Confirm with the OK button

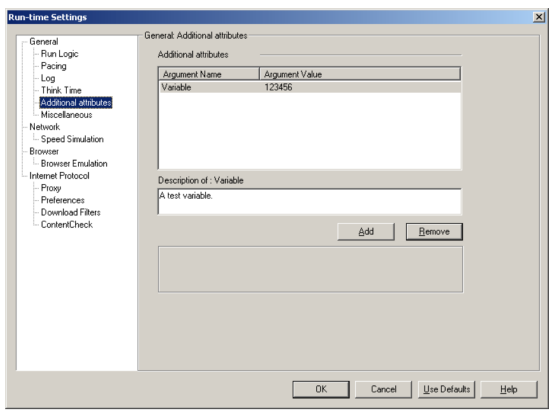pos(321,389)
